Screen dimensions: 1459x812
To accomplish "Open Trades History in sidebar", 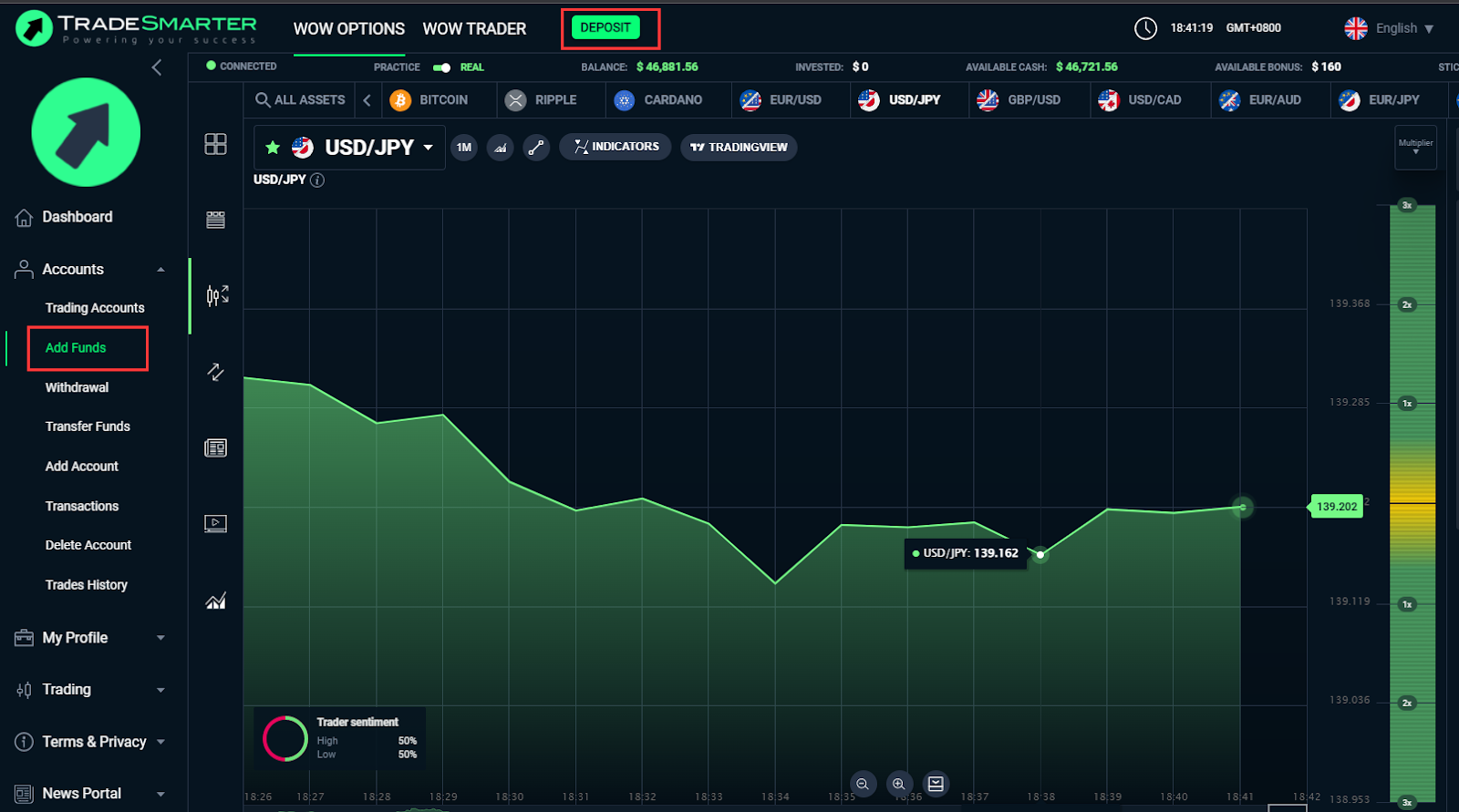I will tap(87, 585).
